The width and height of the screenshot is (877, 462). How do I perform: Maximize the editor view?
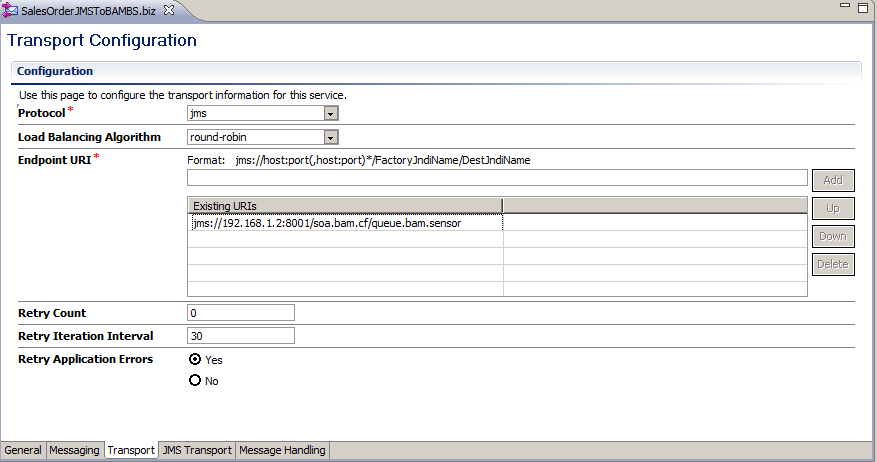coord(863,8)
